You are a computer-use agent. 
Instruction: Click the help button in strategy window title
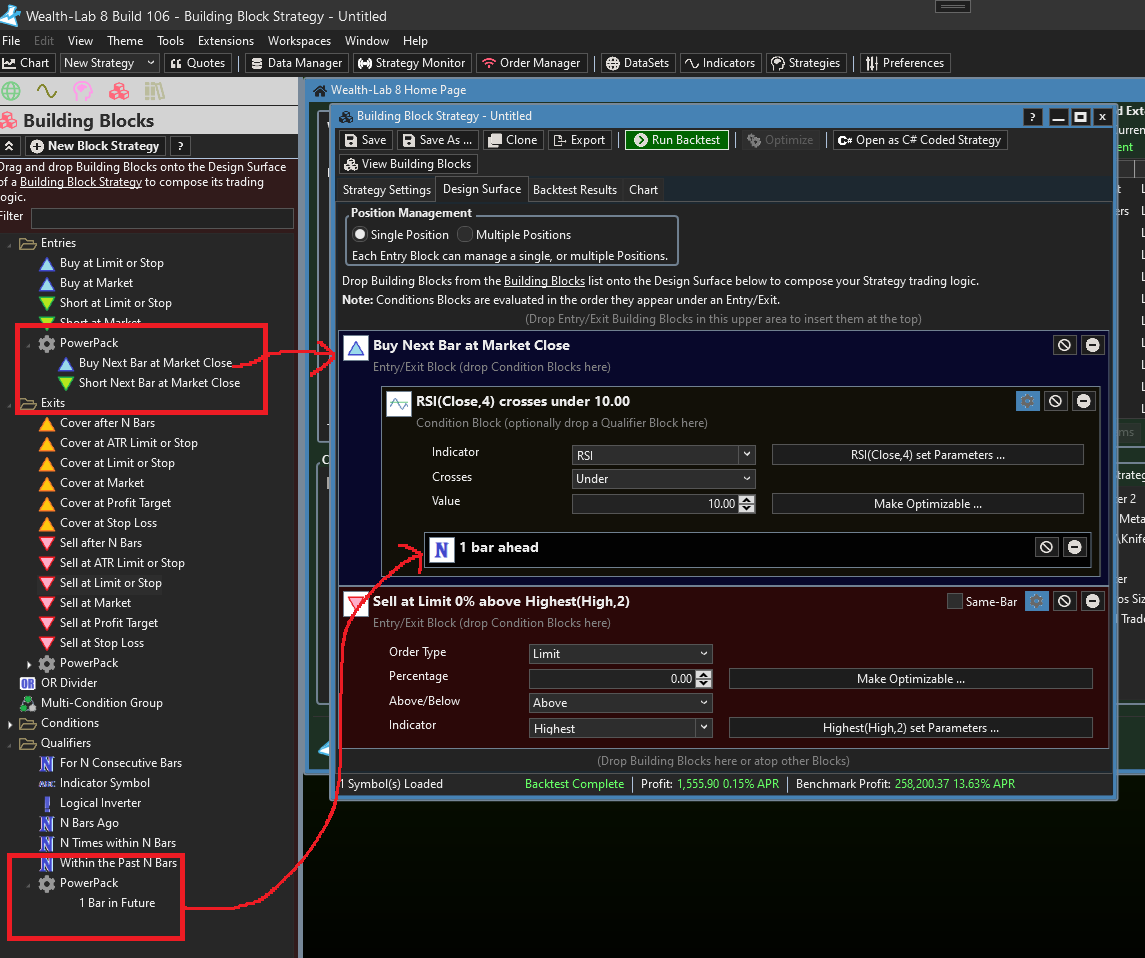click(1032, 117)
